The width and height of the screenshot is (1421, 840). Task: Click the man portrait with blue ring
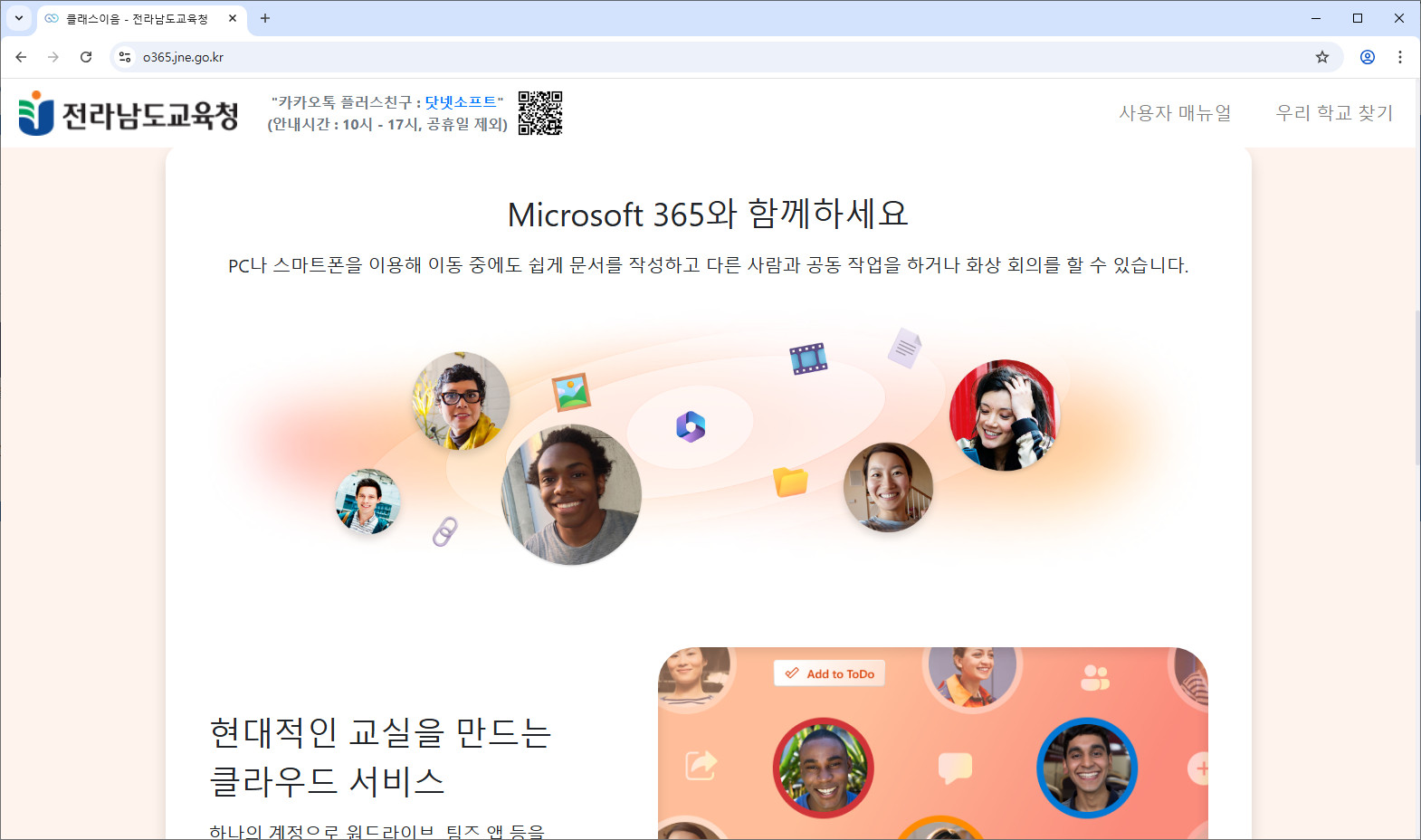click(x=1087, y=768)
